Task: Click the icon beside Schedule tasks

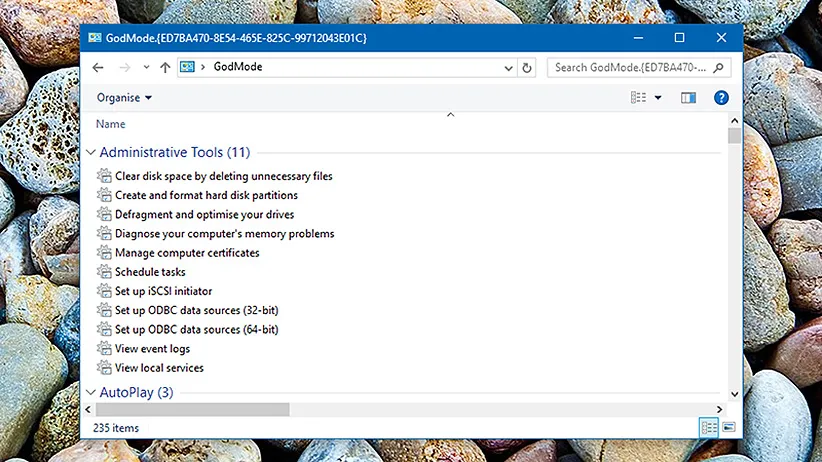Action: tap(104, 272)
